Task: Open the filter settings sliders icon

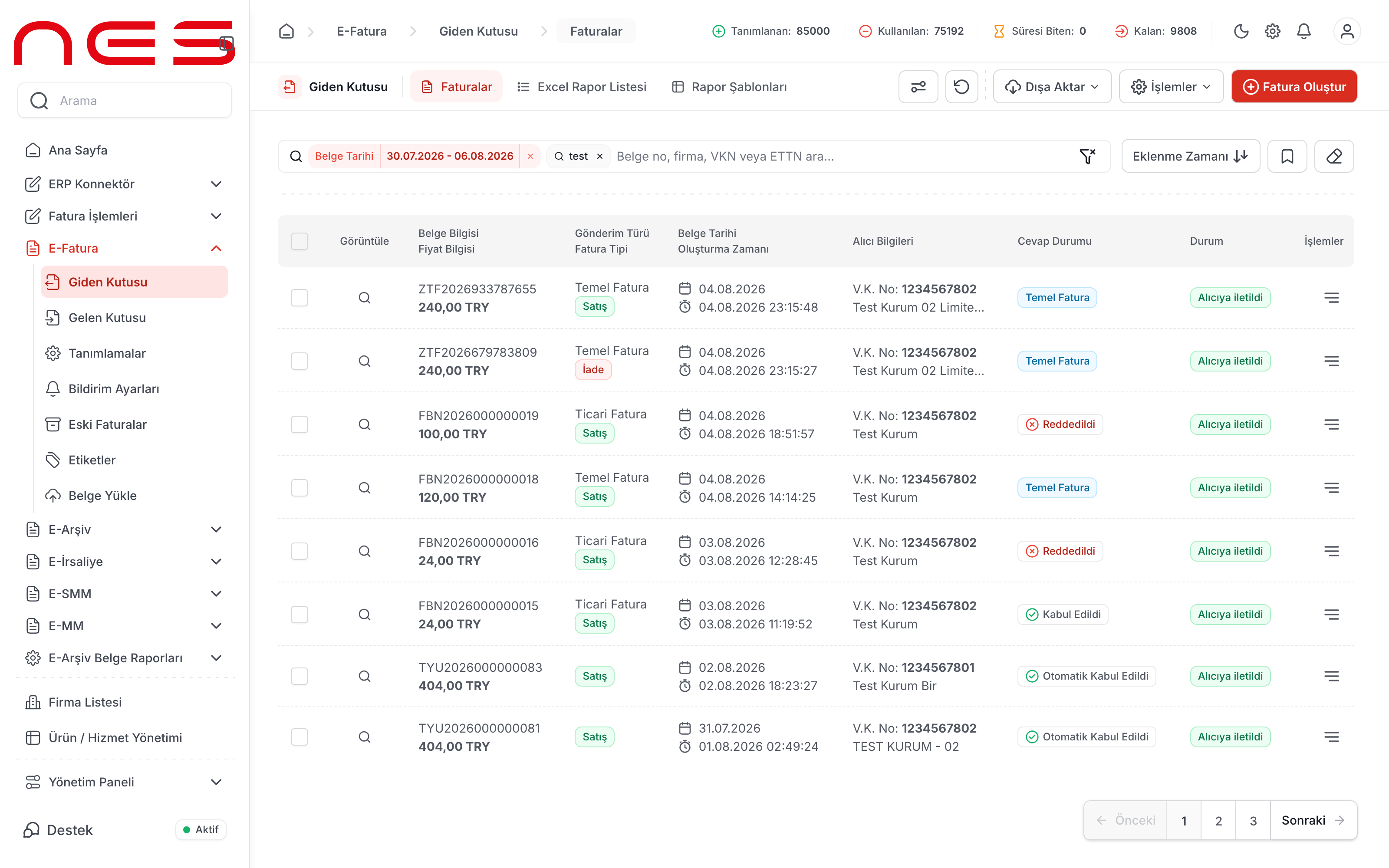Action: (918, 87)
